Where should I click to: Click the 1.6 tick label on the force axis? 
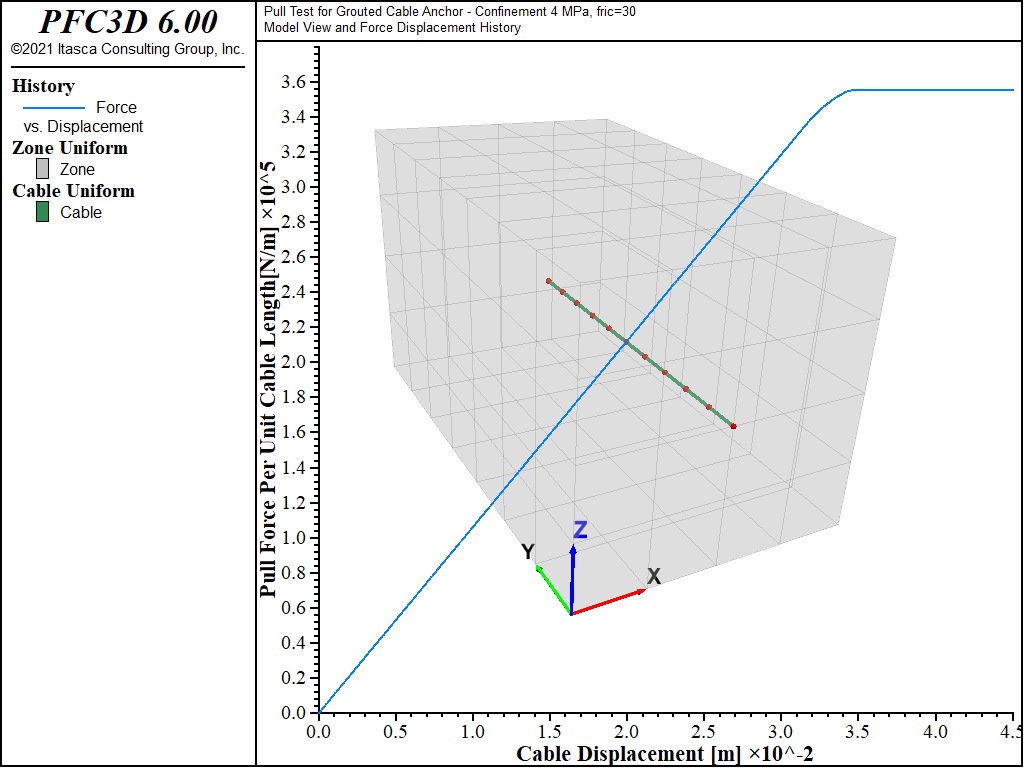pos(295,432)
